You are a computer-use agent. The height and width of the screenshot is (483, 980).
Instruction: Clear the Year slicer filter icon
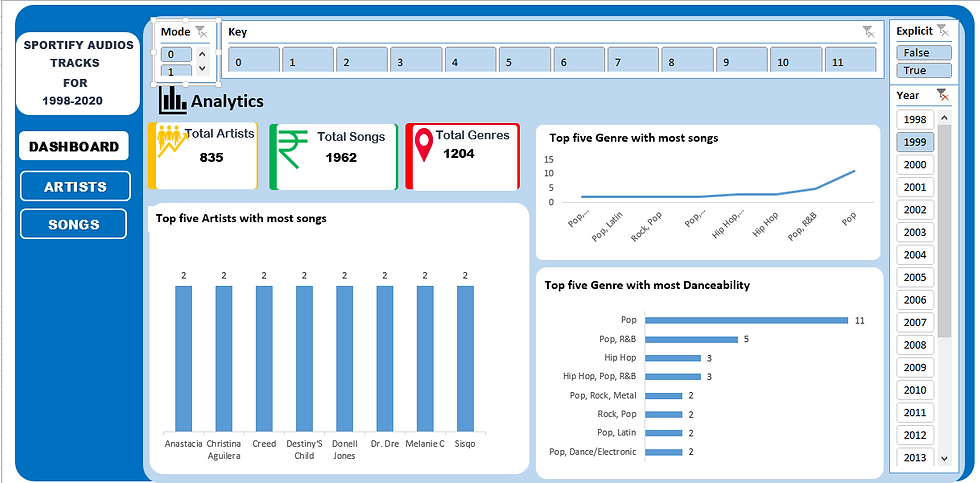coord(942,95)
